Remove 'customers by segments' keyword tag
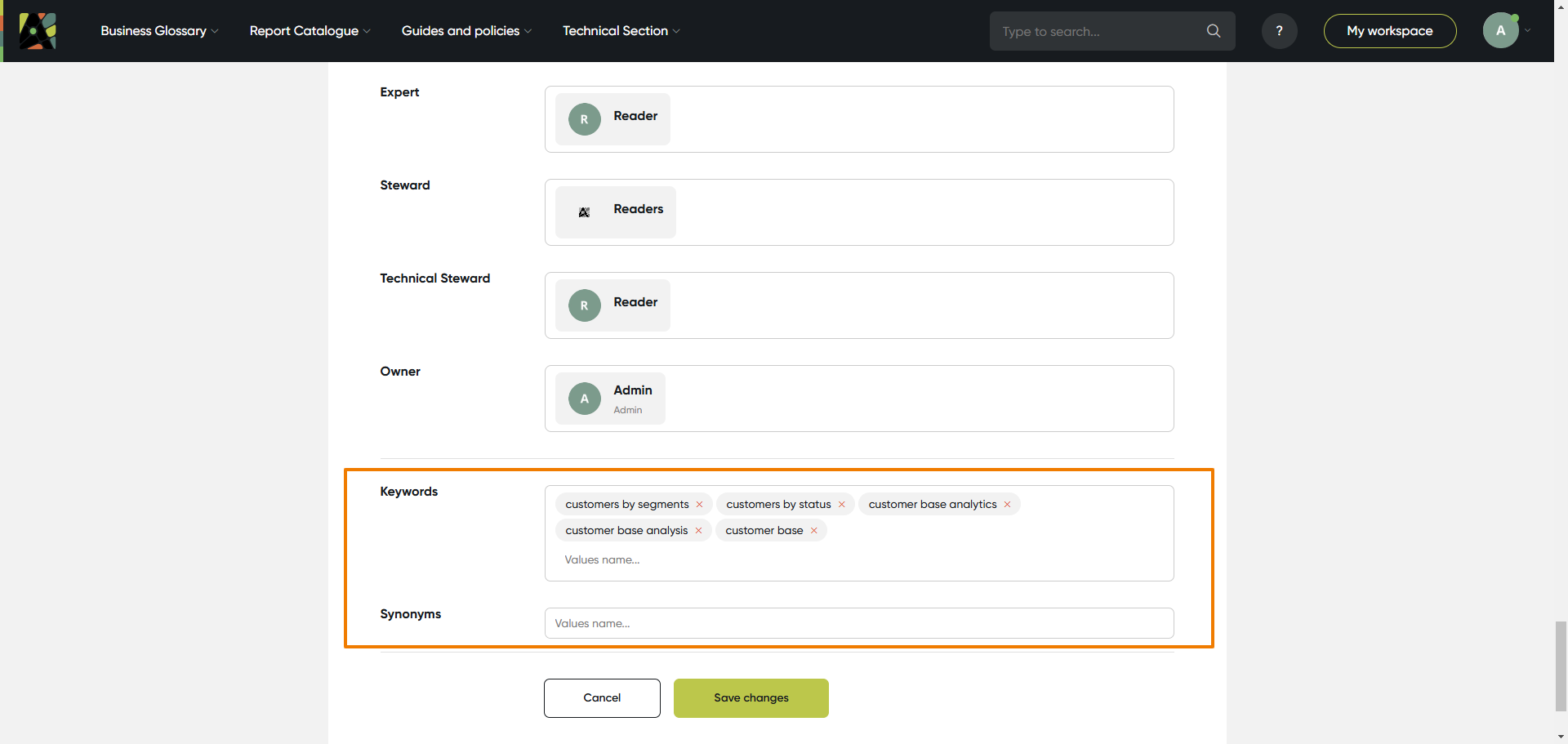The image size is (1568, 744). 700,505
